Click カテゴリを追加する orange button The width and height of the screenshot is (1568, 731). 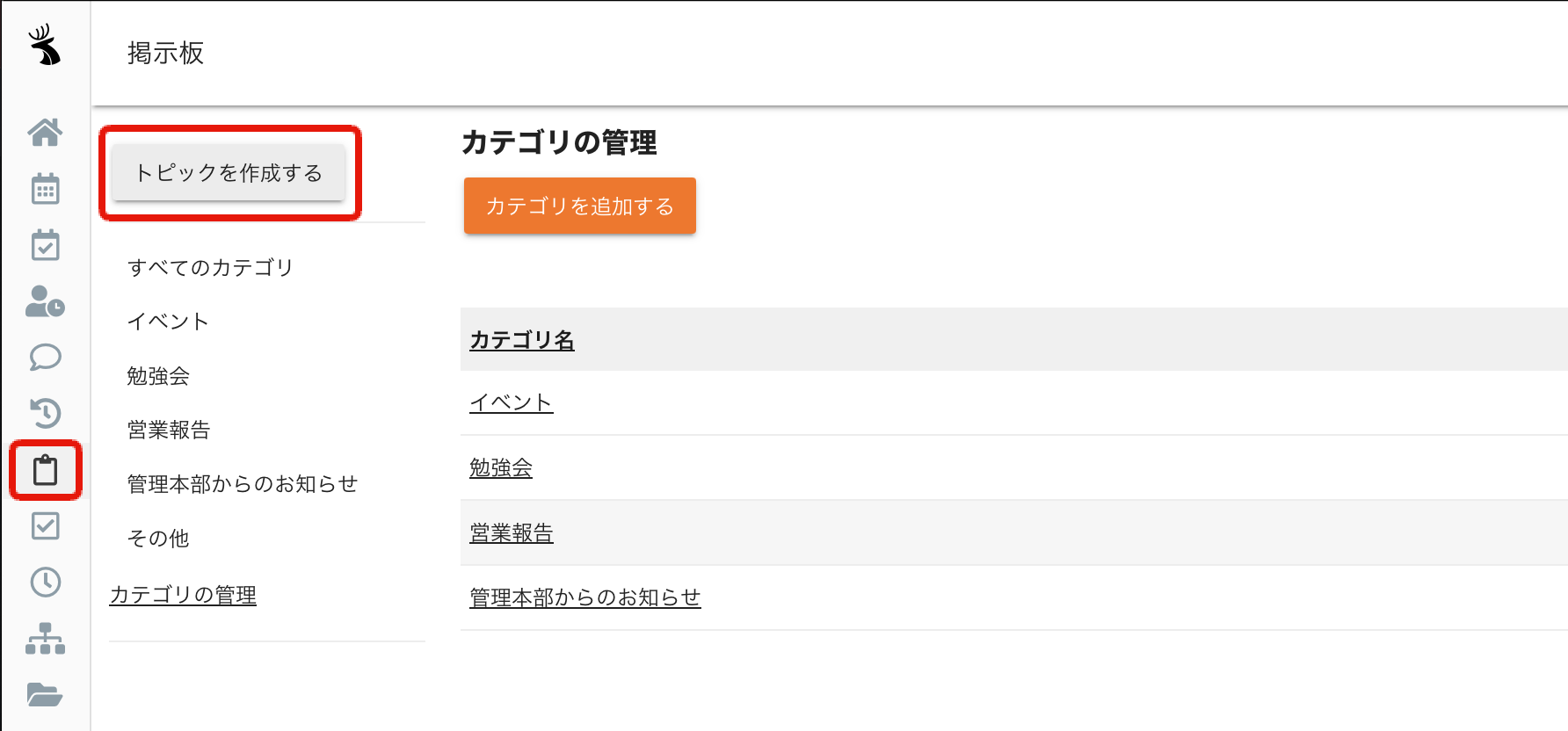[580, 206]
